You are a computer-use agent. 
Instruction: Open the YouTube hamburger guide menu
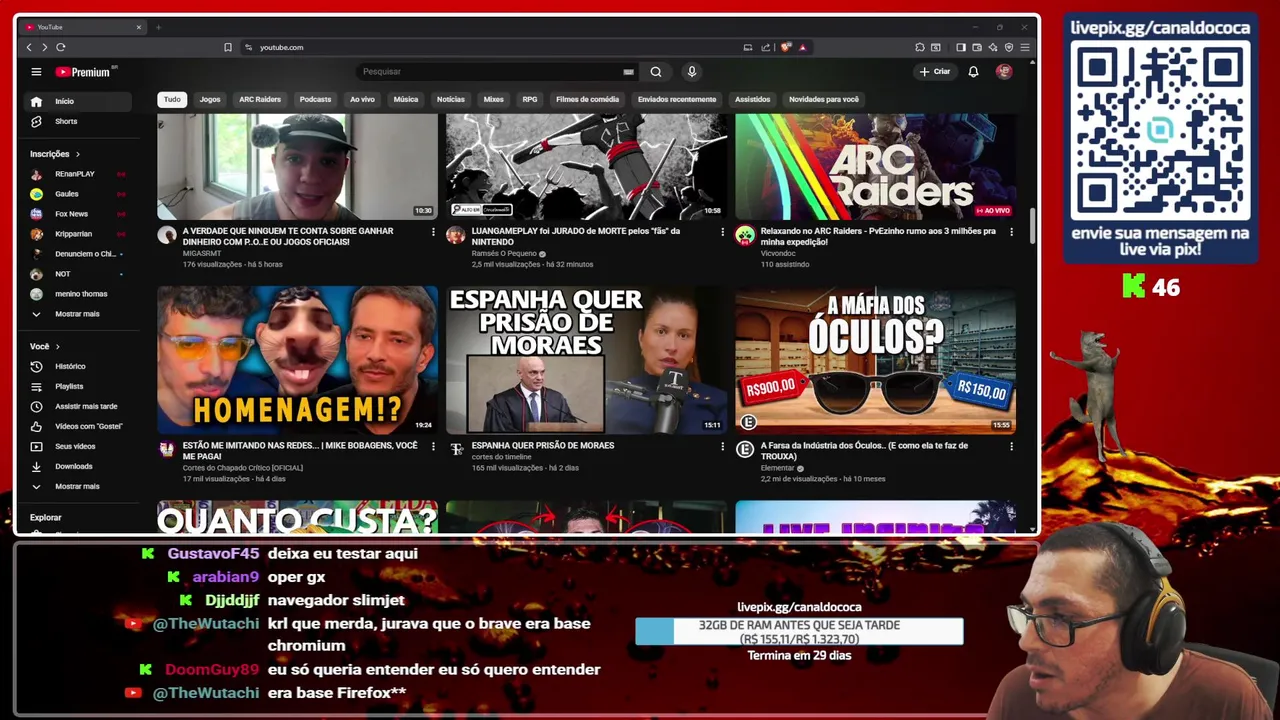(x=36, y=72)
